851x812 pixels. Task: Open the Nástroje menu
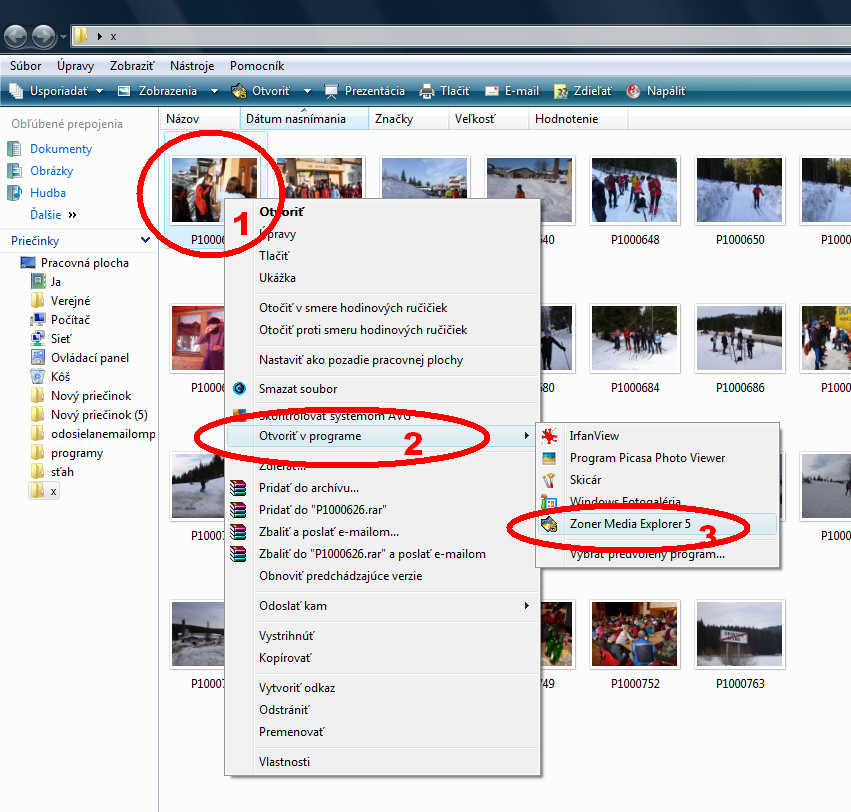point(191,65)
